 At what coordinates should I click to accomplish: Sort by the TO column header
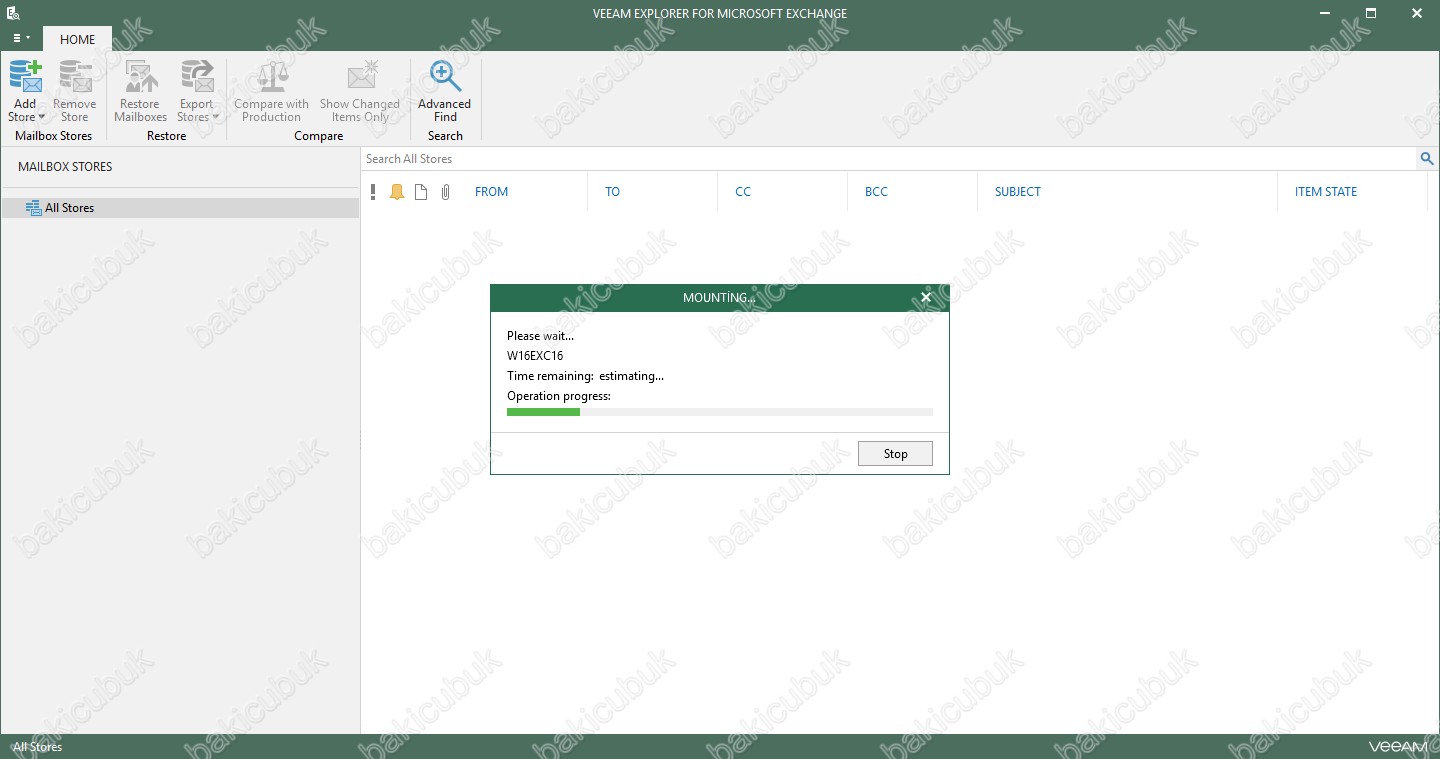pyautogui.click(x=612, y=192)
